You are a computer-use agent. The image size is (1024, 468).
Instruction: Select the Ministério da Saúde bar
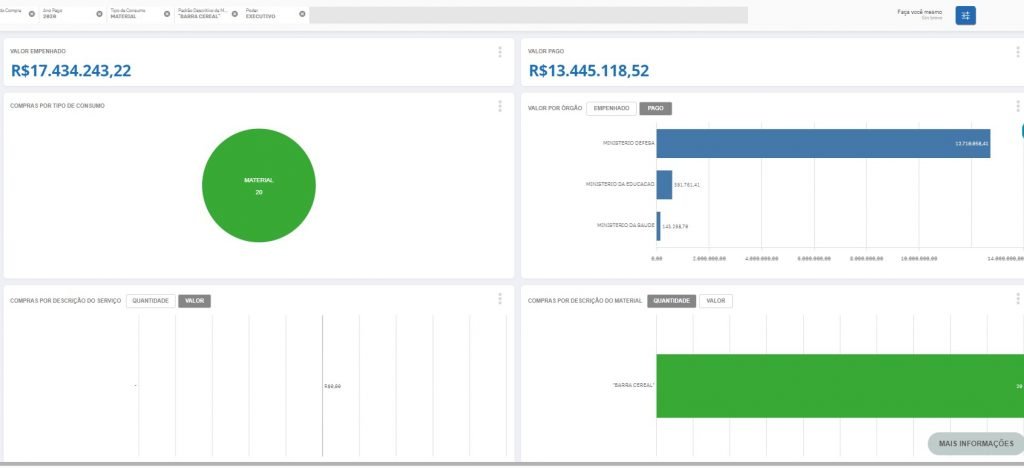[x=658, y=226]
